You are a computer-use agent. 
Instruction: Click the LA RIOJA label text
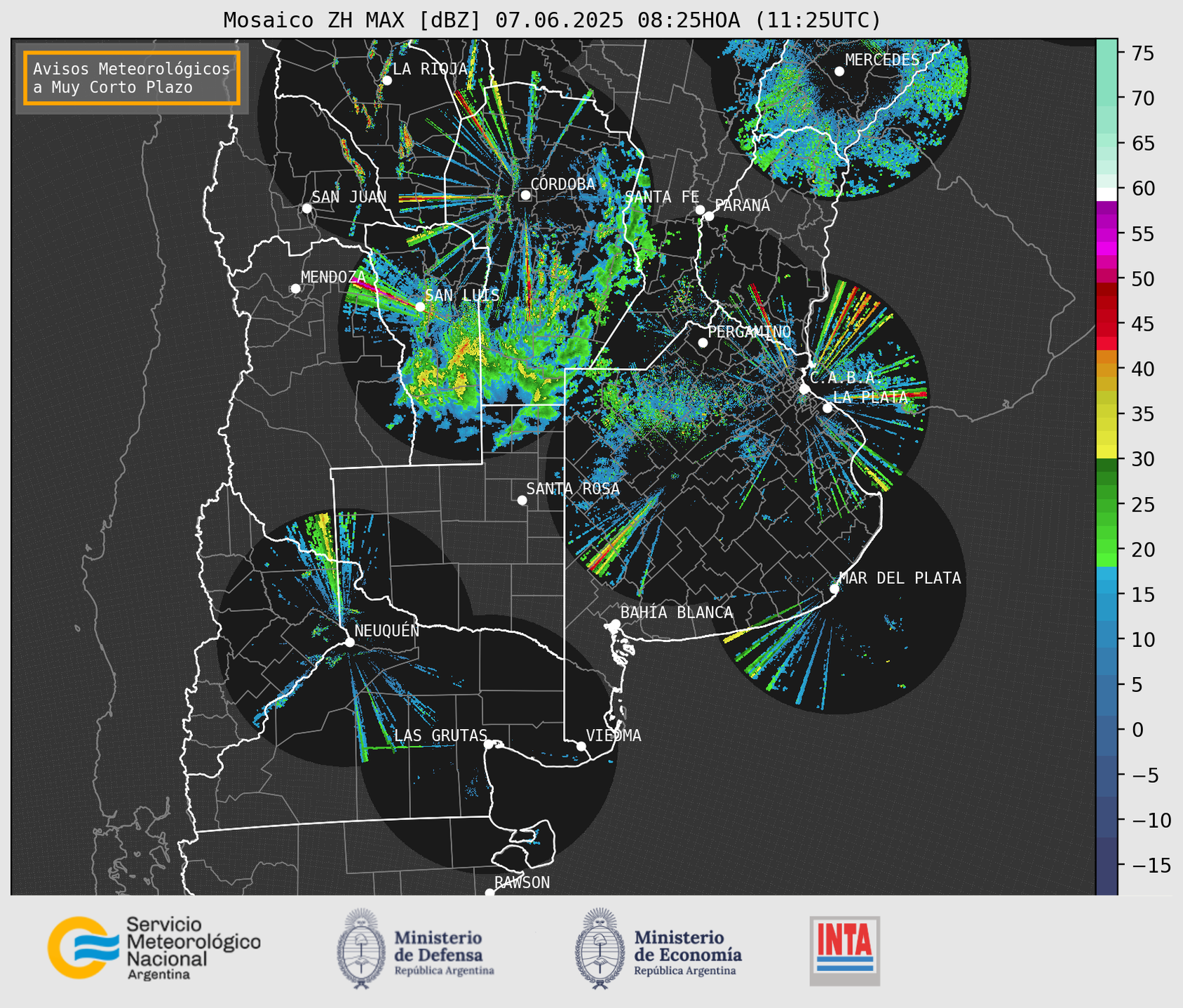click(430, 69)
